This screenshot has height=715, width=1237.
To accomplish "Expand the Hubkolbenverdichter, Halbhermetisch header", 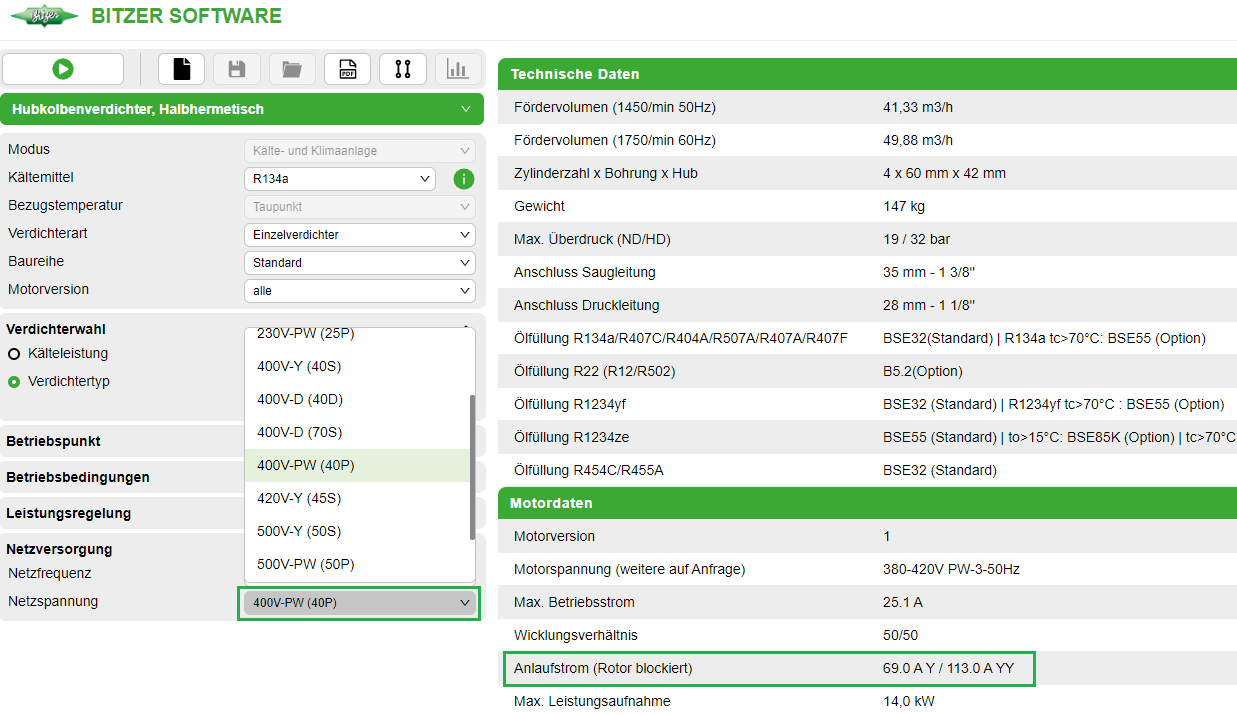I will tap(242, 109).
